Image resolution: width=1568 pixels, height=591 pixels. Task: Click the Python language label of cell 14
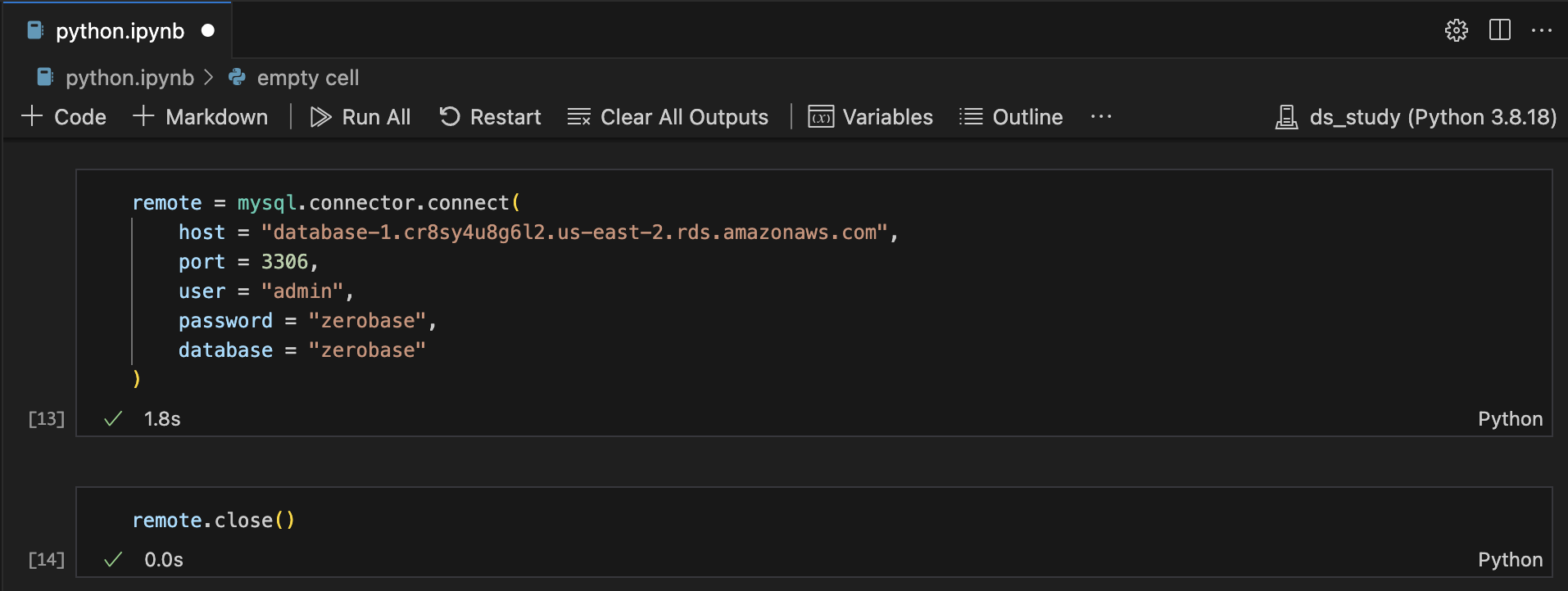(x=1510, y=560)
